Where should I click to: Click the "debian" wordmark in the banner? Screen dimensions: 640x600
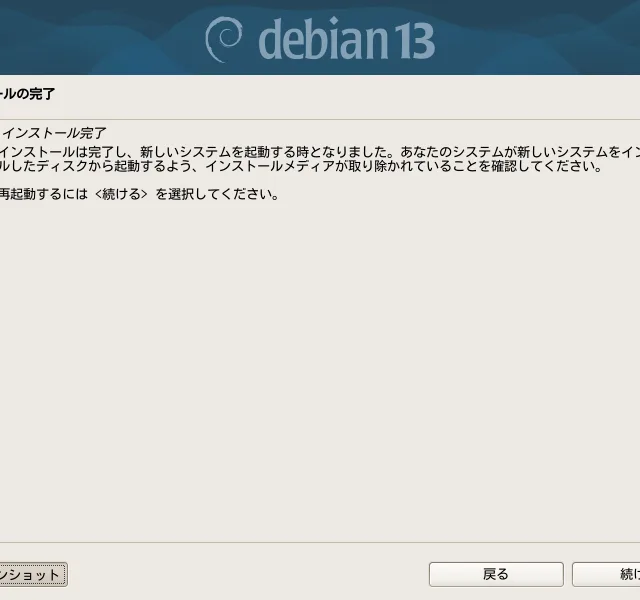click(x=324, y=40)
